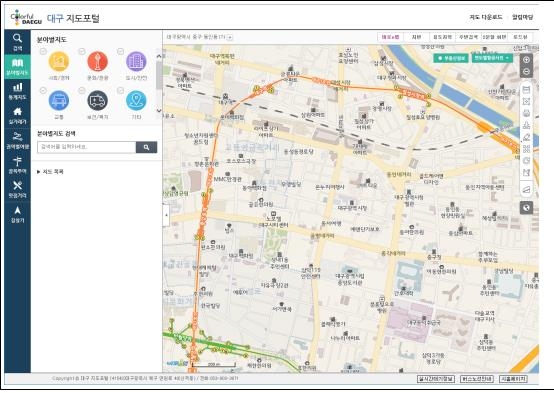Click the ruler icon at the toolbar bottom

point(526,189)
